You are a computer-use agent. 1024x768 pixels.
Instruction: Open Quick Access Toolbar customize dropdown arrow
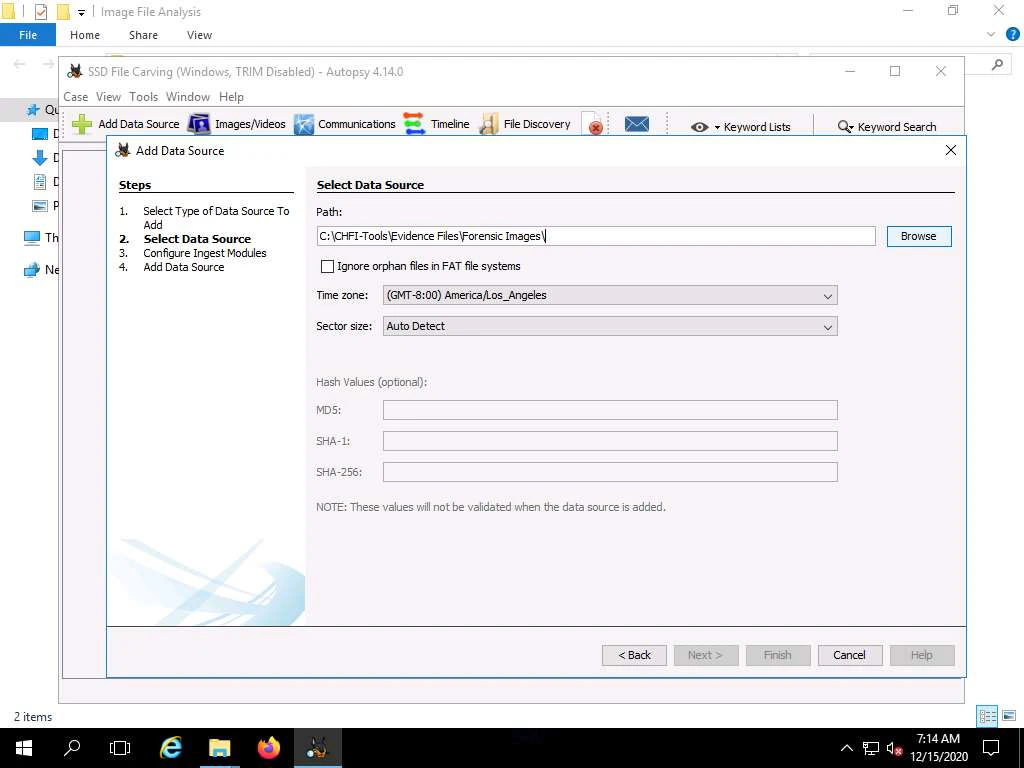coord(82,12)
